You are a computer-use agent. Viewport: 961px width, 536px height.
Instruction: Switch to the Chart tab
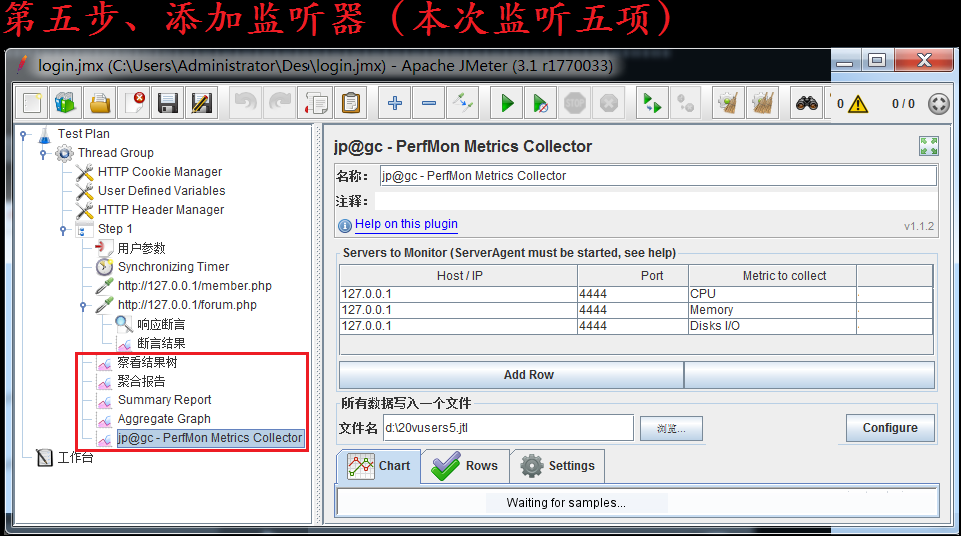(379, 466)
